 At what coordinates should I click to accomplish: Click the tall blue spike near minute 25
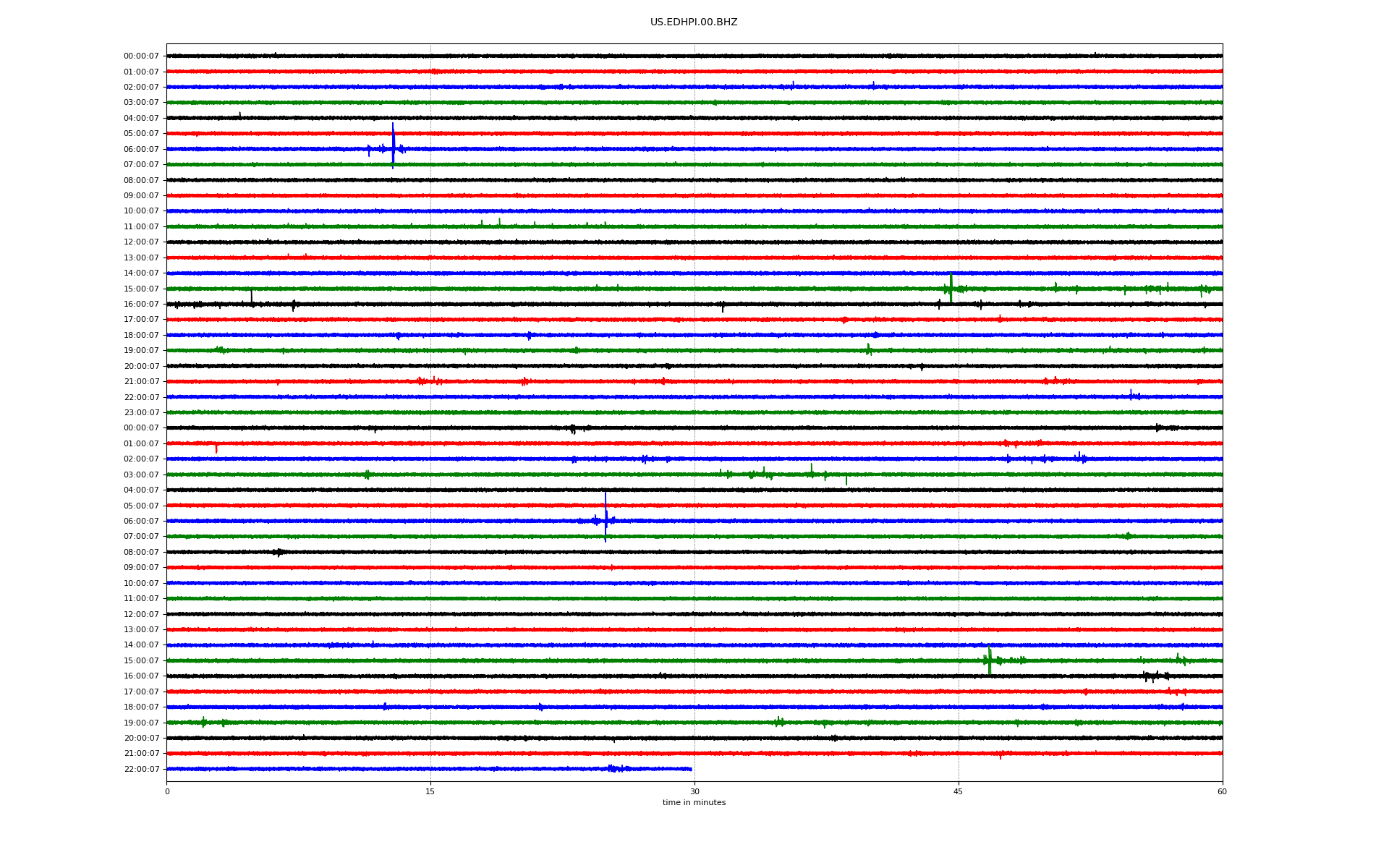(x=606, y=515)
